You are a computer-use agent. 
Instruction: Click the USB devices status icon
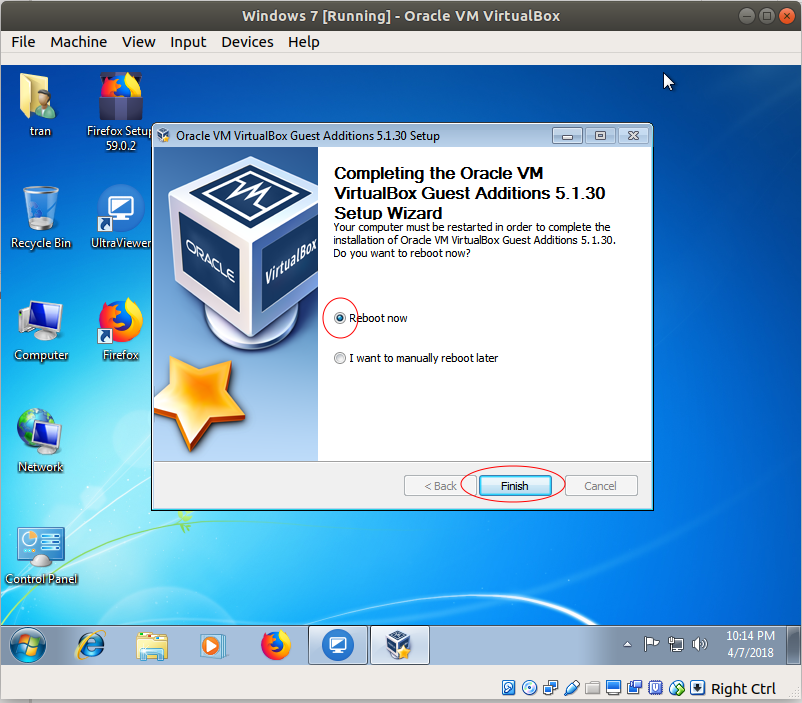click(x=571, y=688)
